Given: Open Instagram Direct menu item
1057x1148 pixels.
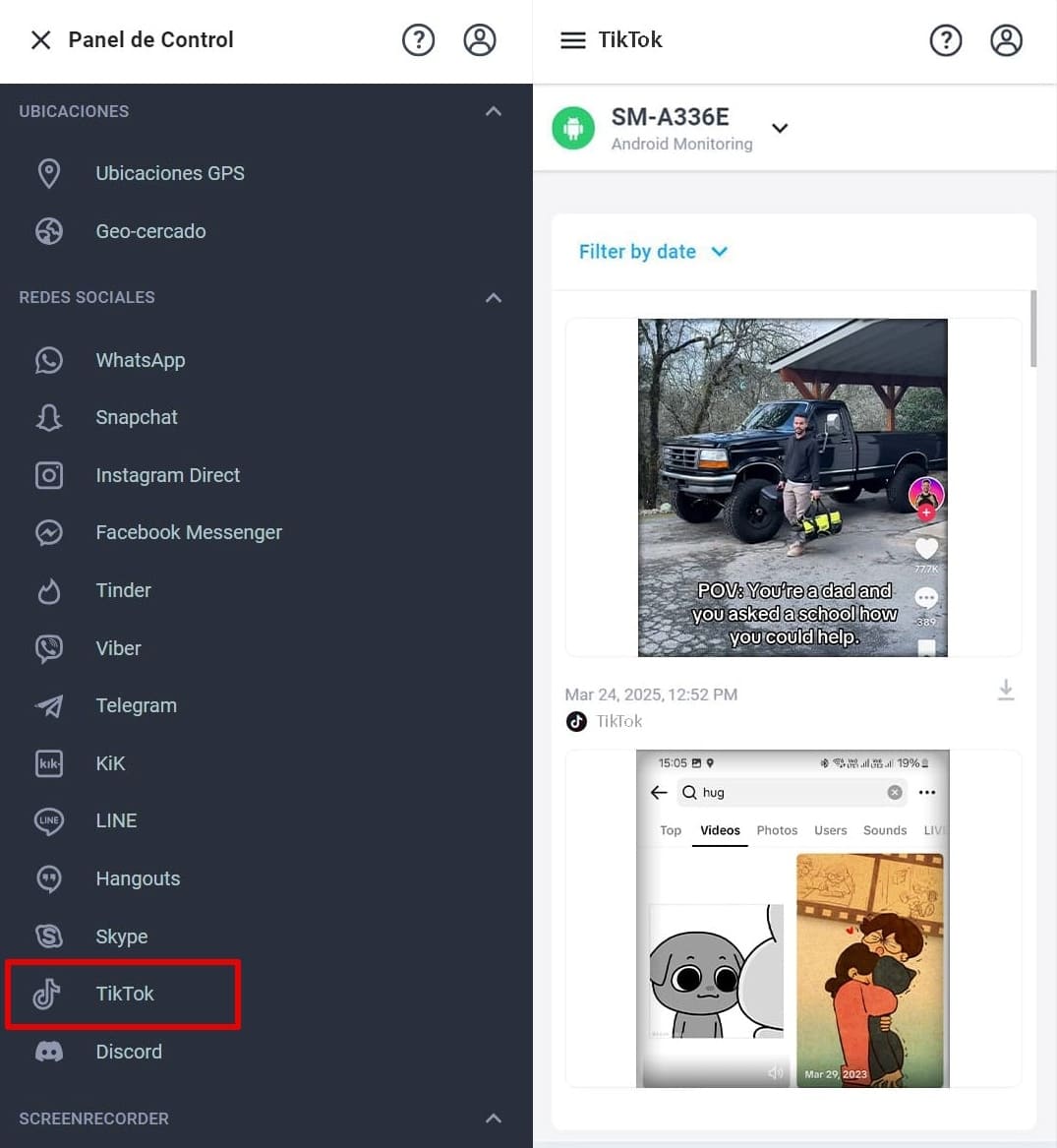Looking at the screenshot, I should (x=167, y=475).
